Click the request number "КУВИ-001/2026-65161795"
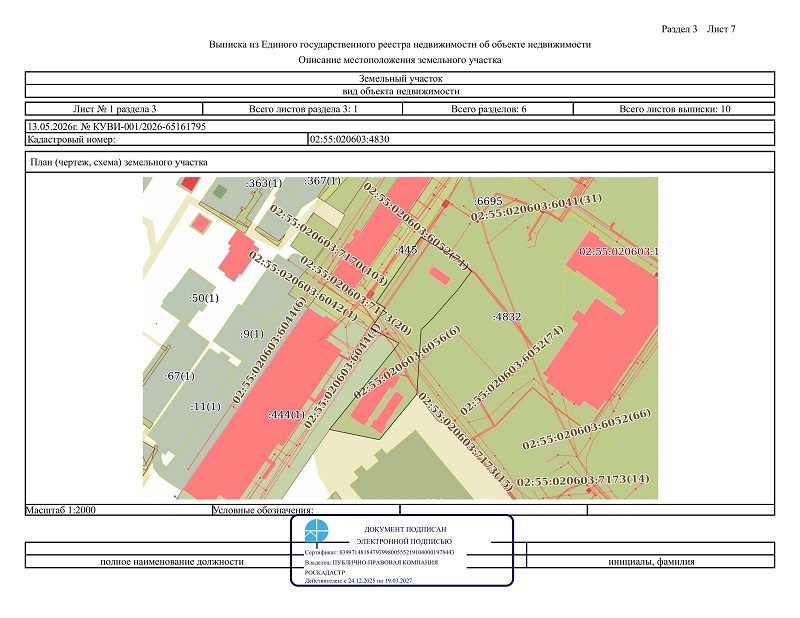This screenshot has width=800, height=618. (x=149, y=127)
